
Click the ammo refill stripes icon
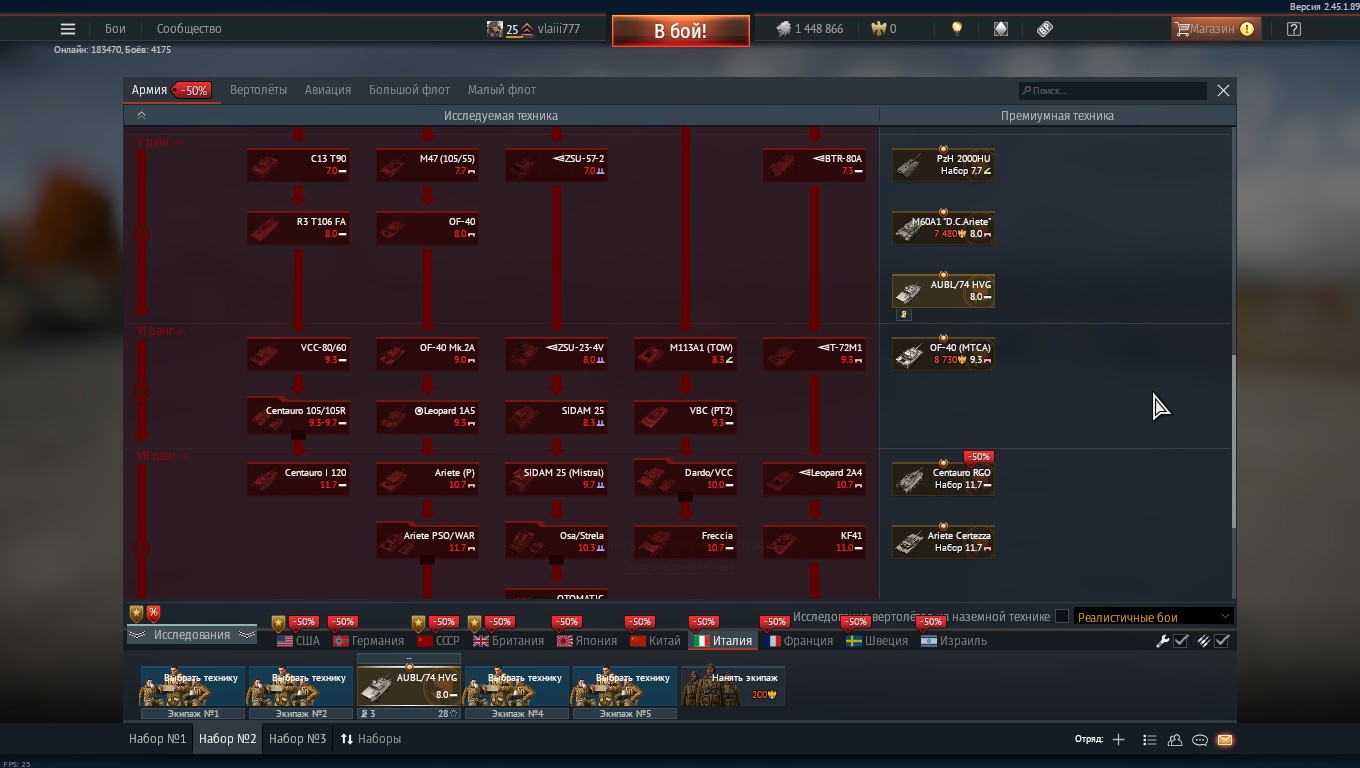pos(1204,641)
